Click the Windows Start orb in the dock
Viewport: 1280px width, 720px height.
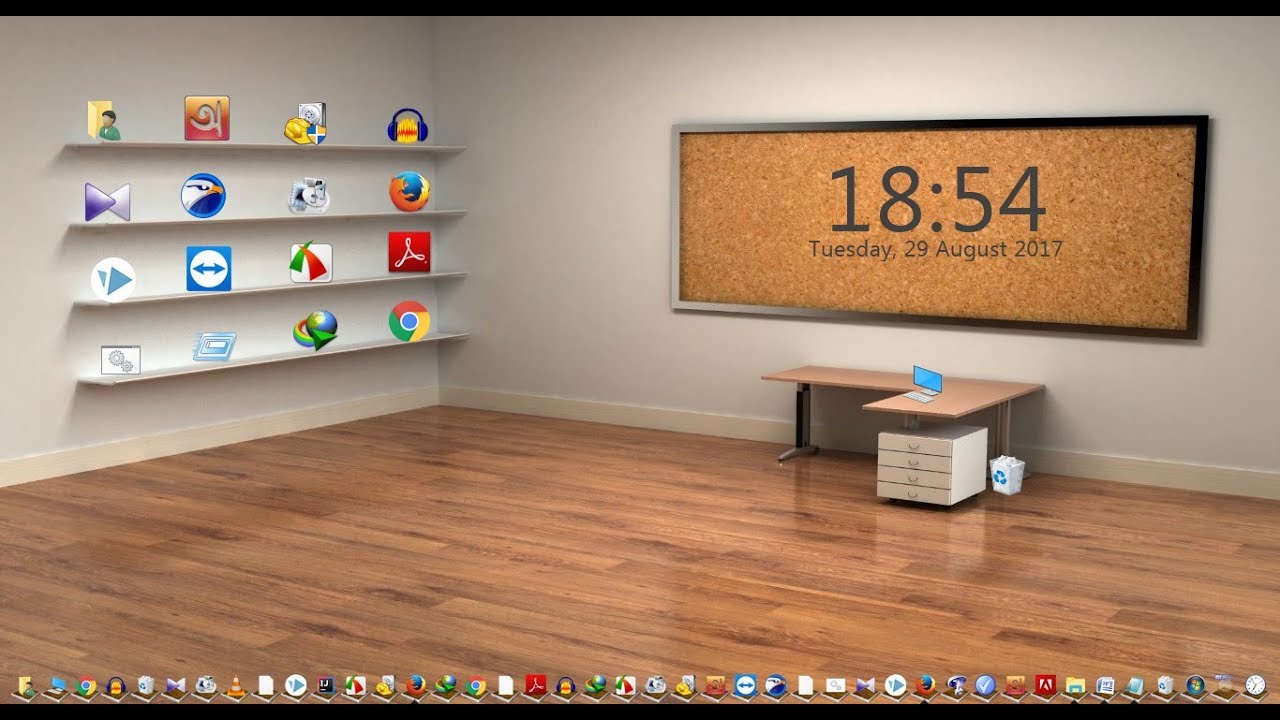tap(1195, 685)
